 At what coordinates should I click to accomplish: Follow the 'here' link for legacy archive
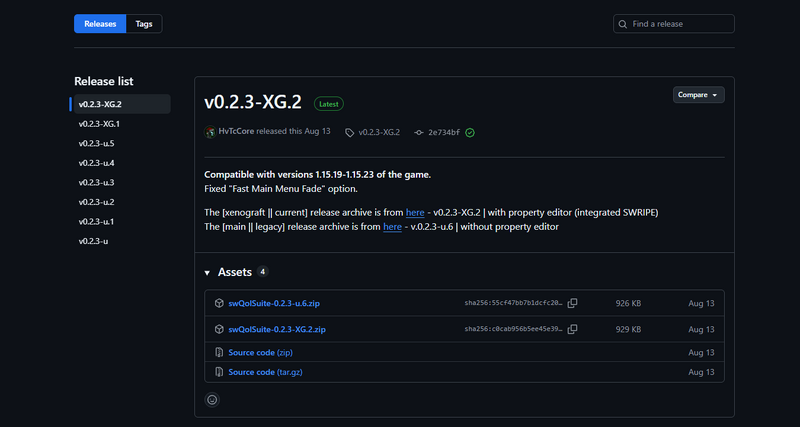(392, 227)
